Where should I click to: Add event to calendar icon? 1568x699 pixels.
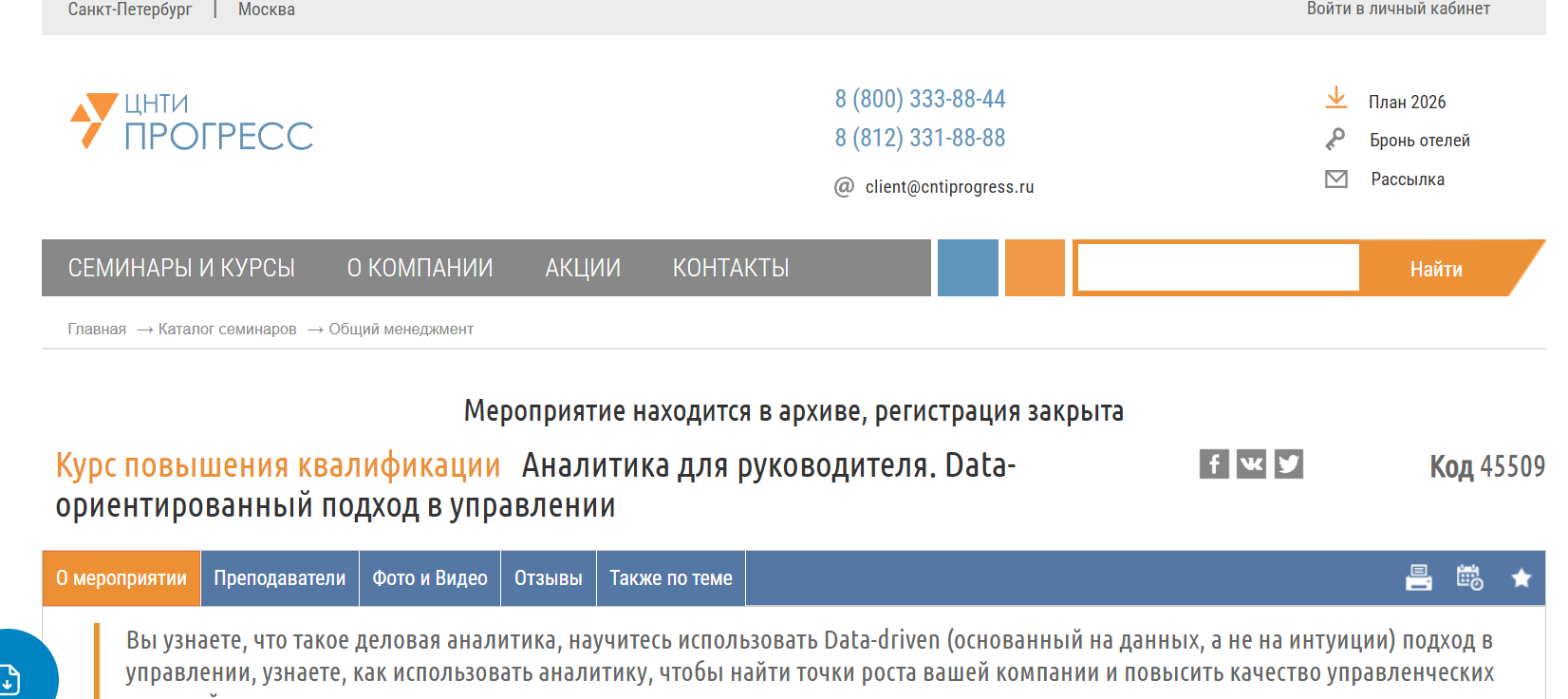coord(1469,577)
